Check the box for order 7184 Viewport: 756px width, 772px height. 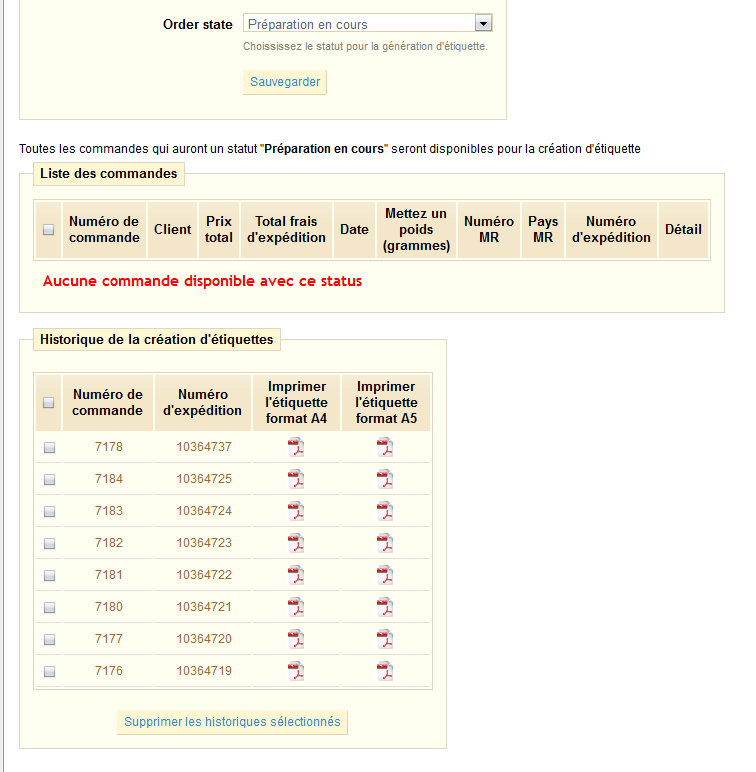[49, 480]
